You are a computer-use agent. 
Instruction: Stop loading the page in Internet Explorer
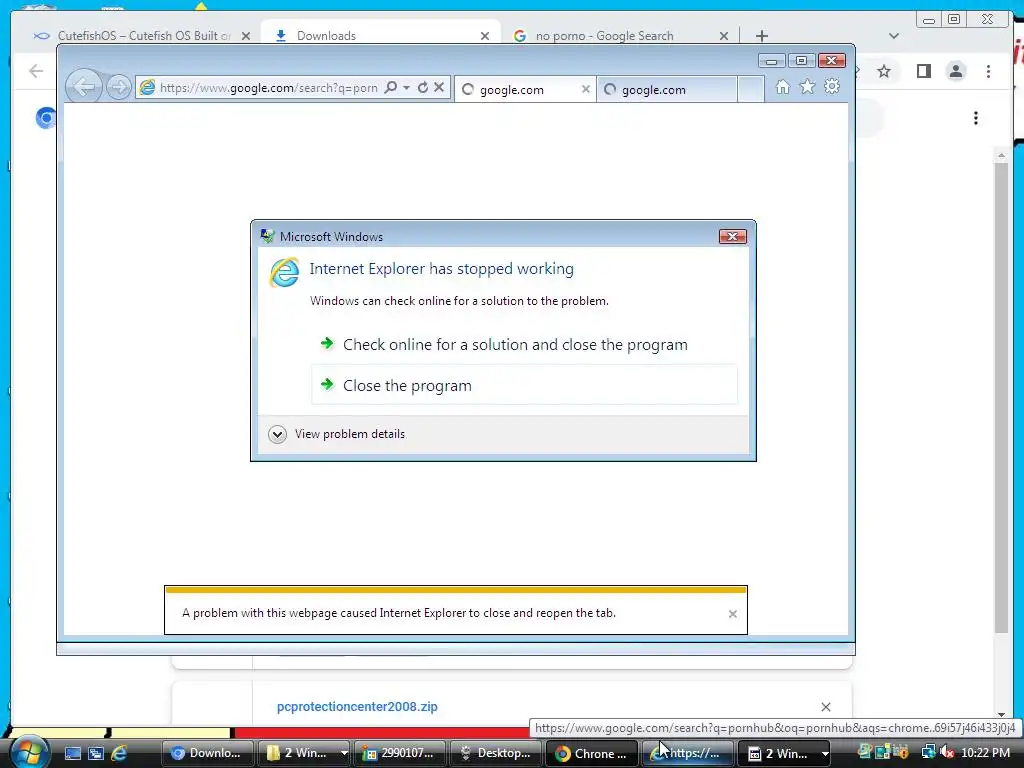(439, 87)
